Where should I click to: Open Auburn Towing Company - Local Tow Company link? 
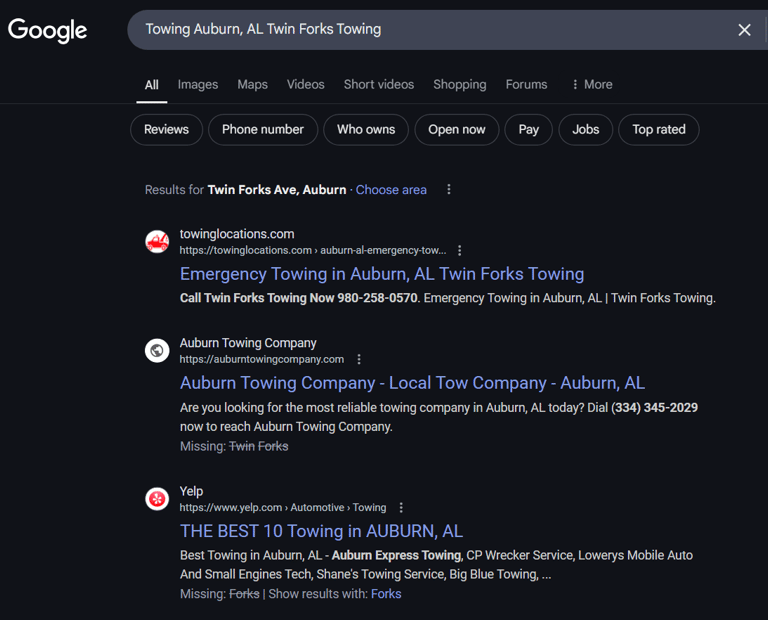pyautogui.click(x=412, y=383)
